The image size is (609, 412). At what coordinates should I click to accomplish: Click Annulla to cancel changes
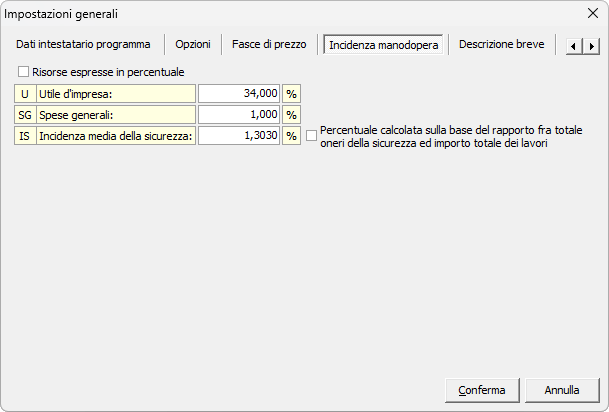(562, 389)
